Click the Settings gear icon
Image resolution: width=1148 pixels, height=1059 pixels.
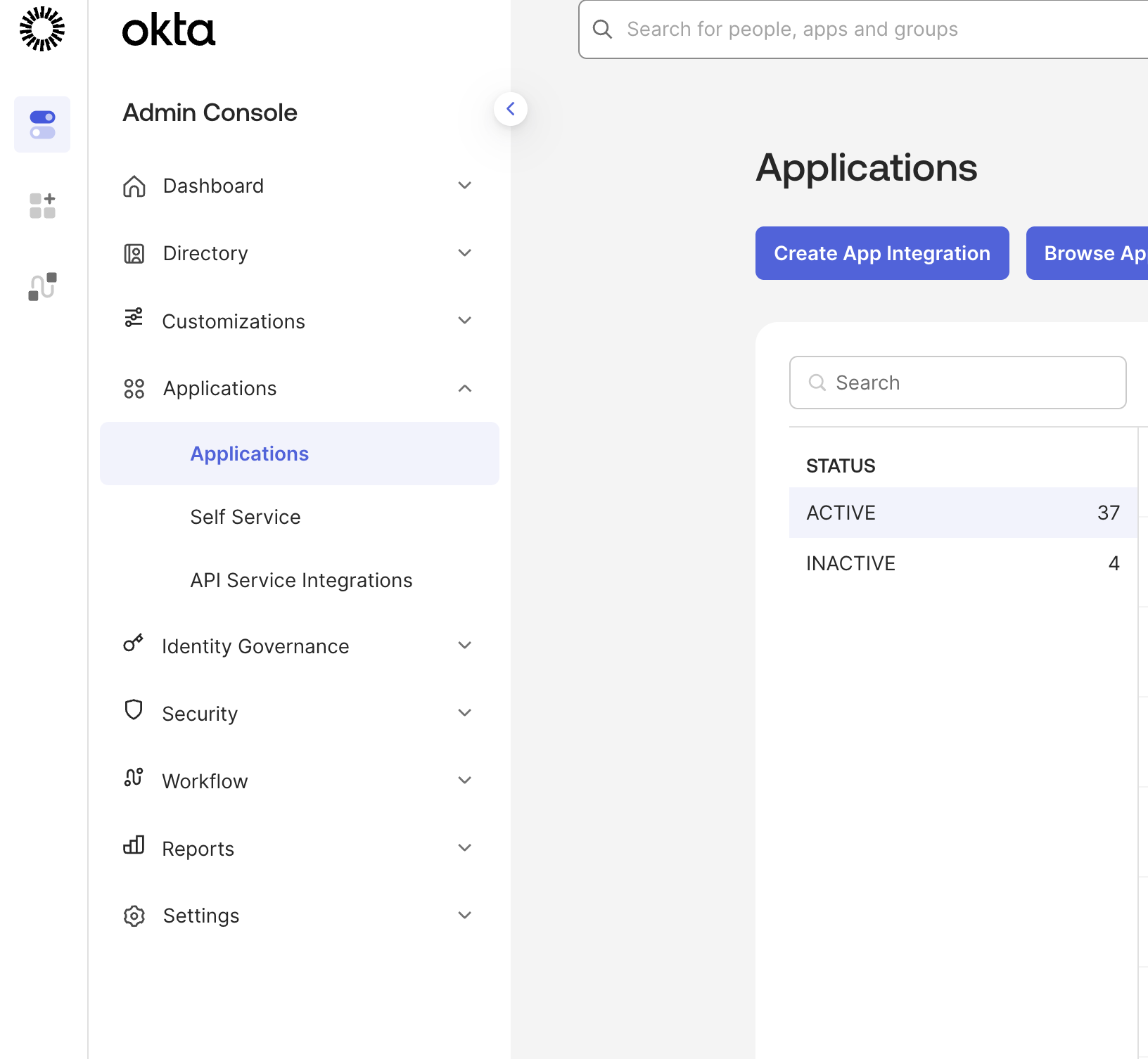coord(133,915)
